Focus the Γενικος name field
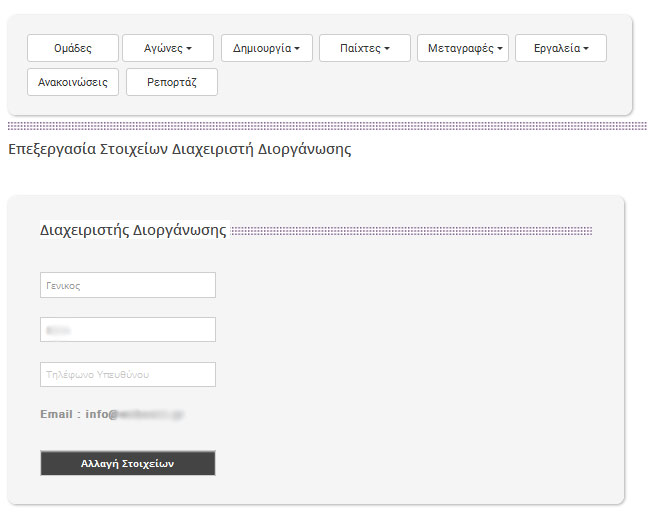This screenshot has height=515, width=651. coord(128,285)
